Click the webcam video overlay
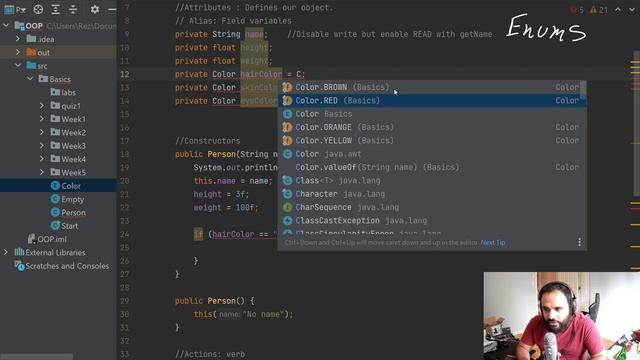 coord(562,316)
